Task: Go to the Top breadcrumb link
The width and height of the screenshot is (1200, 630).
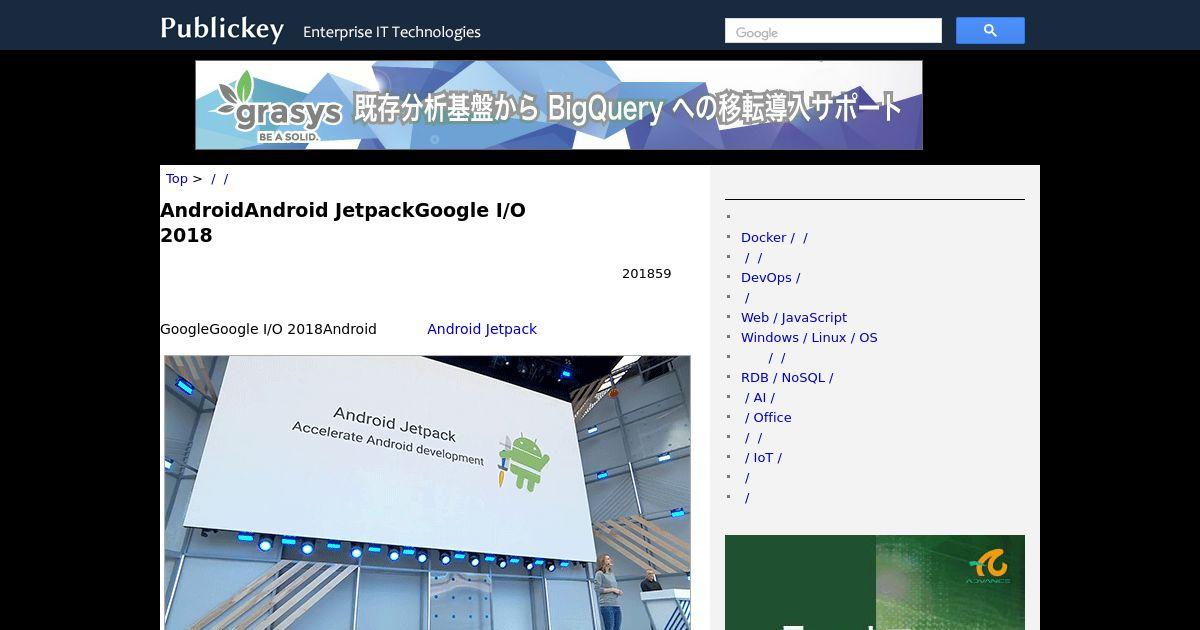Action: pyautogui.click(x=177, y=179)
